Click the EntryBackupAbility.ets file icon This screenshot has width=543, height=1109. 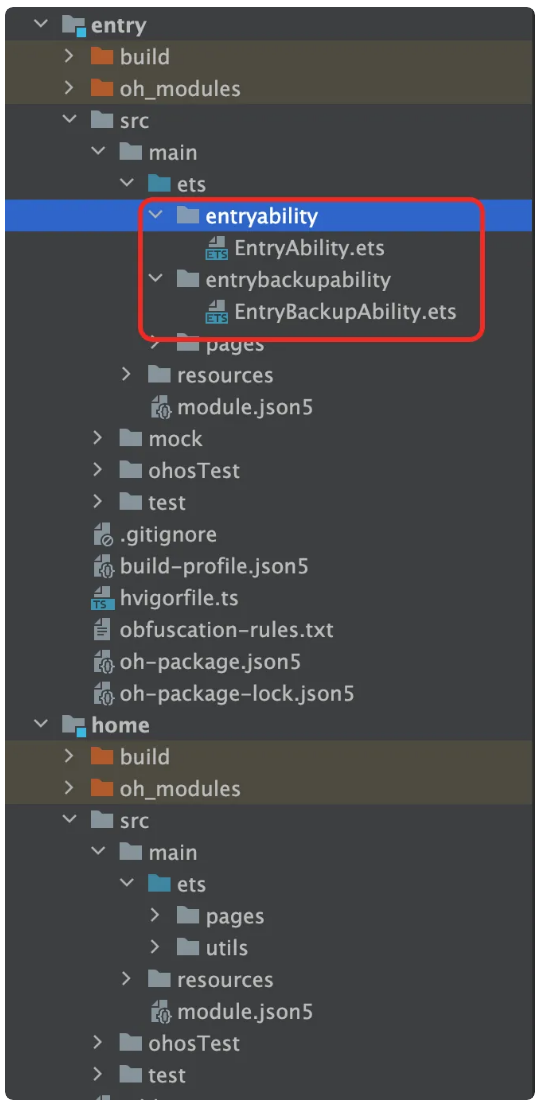point(216,312)
